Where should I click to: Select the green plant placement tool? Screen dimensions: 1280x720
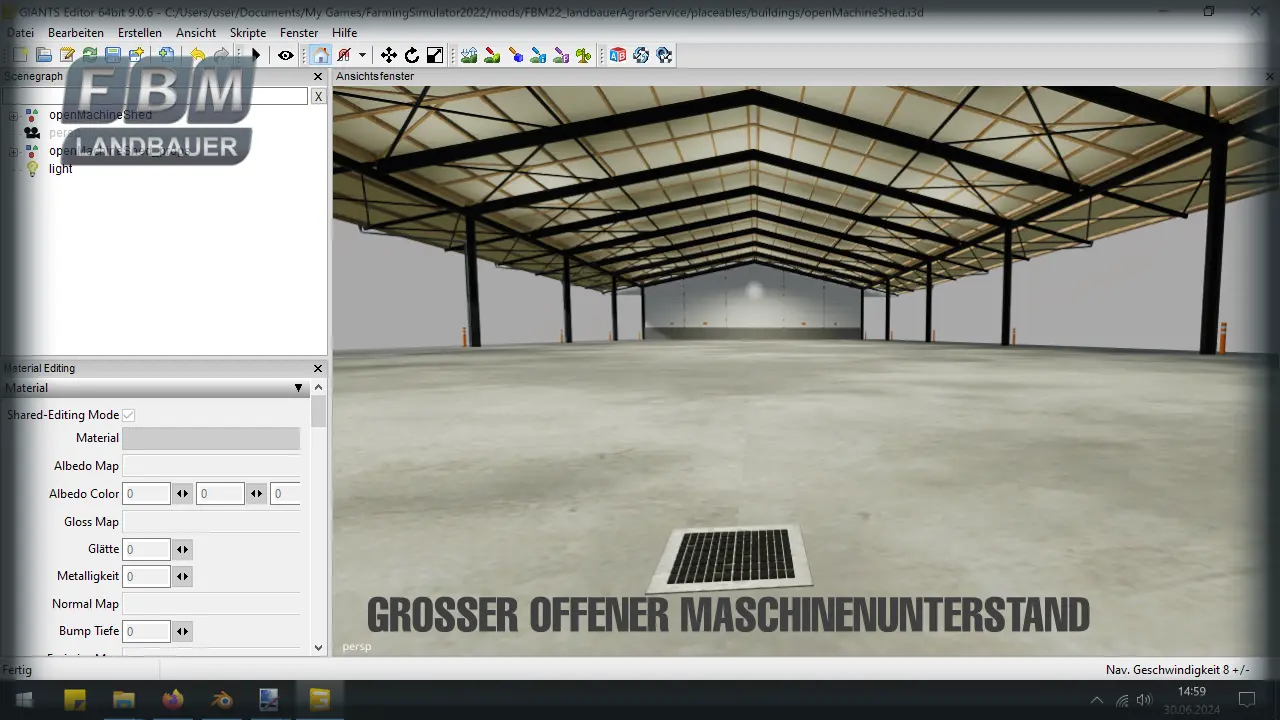(x=584, y=55)
